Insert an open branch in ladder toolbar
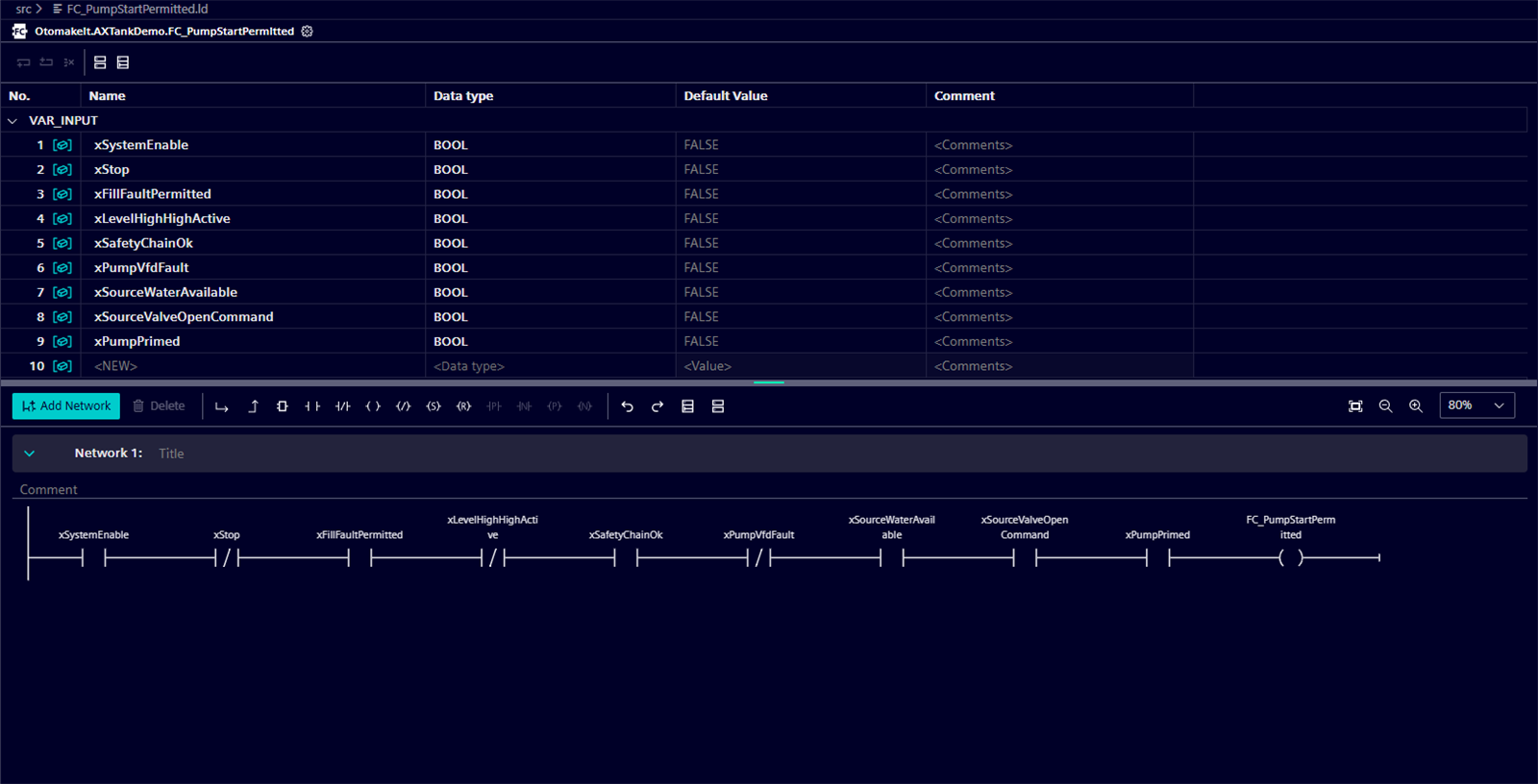 pos(222,406)
